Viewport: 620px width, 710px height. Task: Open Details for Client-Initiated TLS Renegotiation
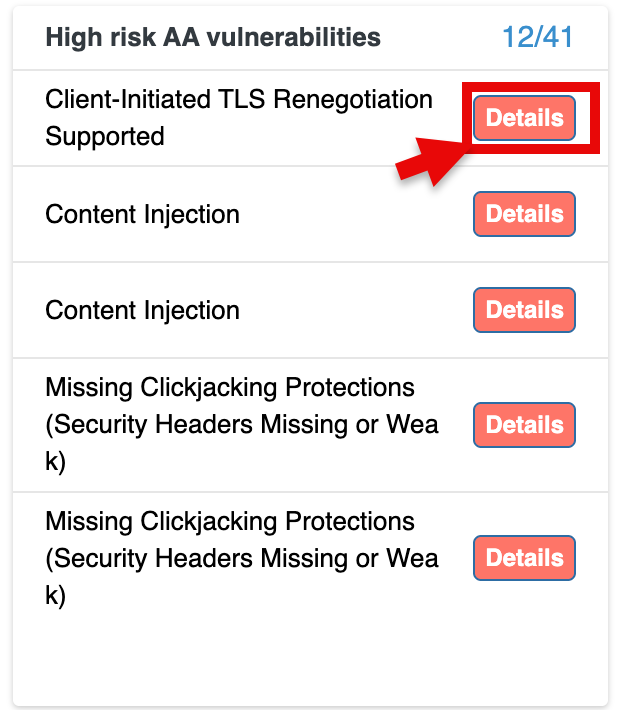(524, 118)
